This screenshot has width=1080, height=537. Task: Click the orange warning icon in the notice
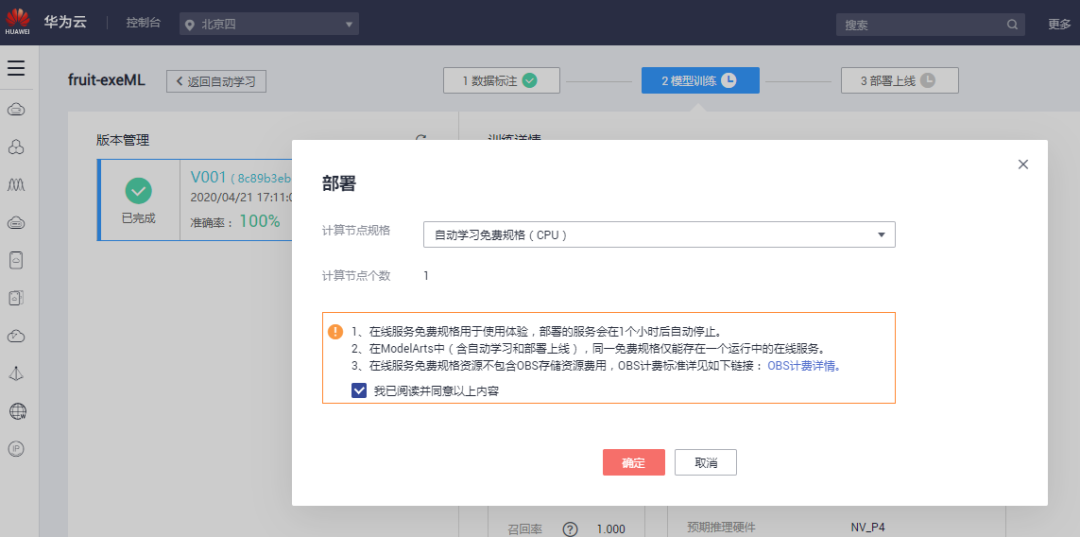(335, 331)
